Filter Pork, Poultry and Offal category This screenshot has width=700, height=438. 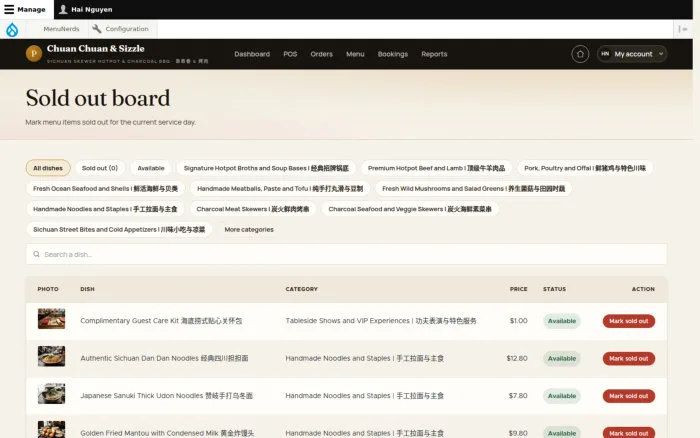pos(585,168)
